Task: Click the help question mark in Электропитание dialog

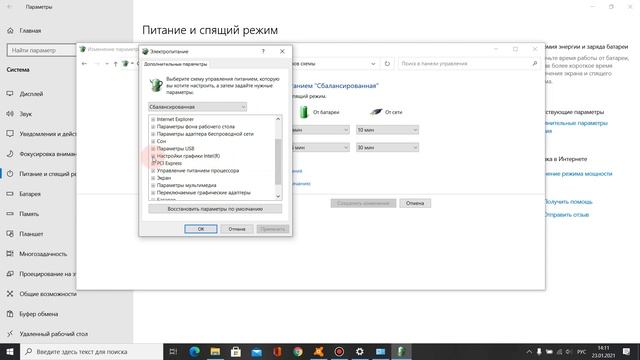Action: coord(263,51)
